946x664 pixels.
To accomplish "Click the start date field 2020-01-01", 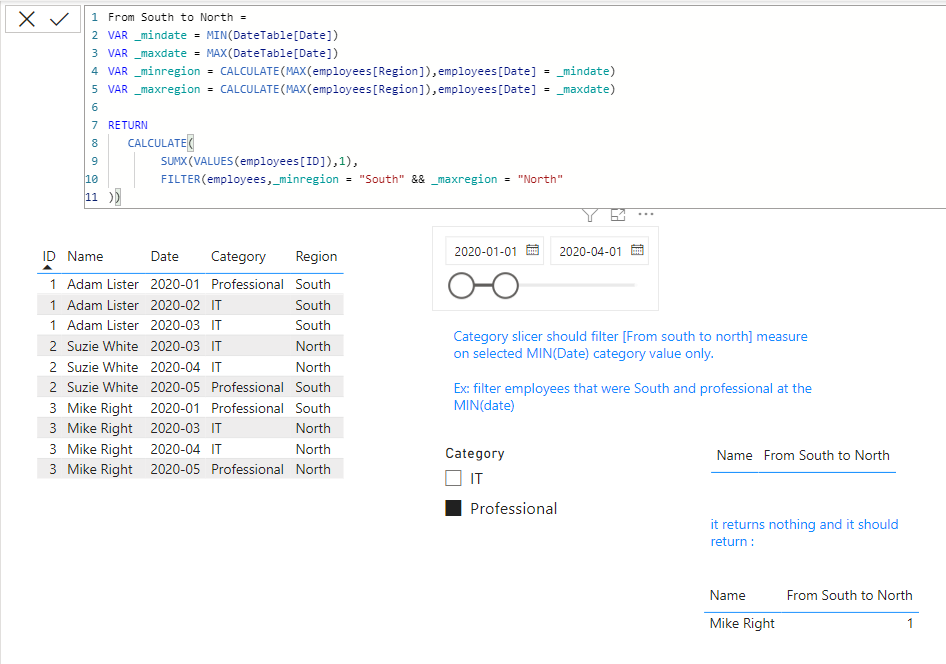I will pos(486,251).
